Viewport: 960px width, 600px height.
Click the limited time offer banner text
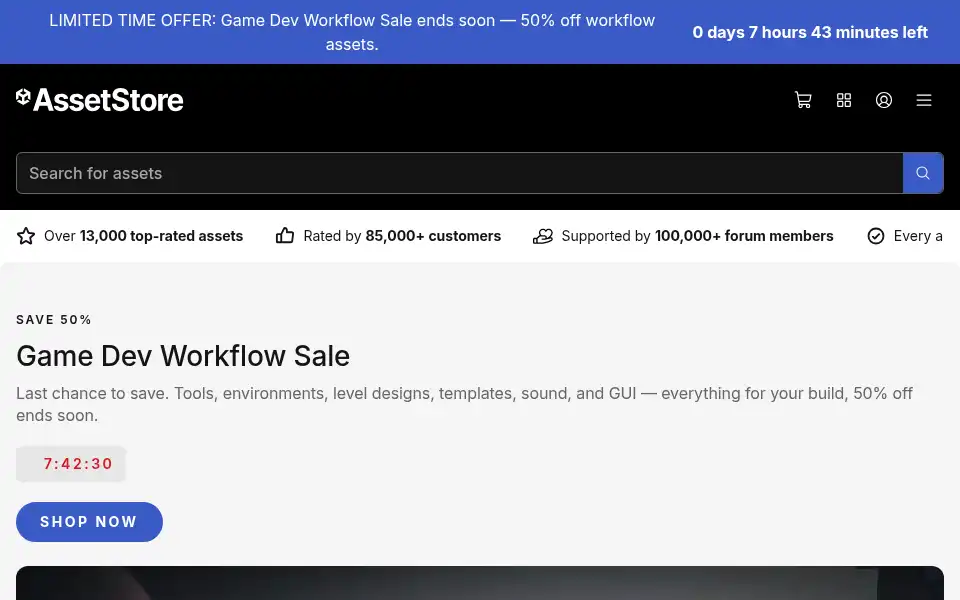pos(352,32)
